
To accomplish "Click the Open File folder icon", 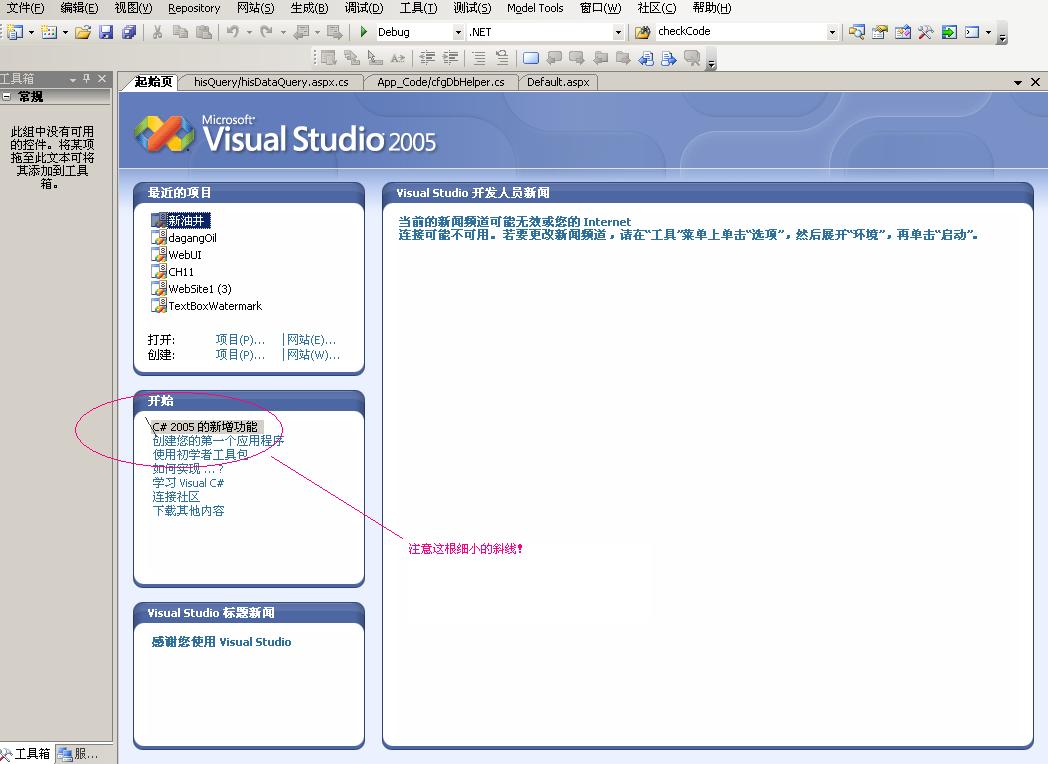I will click(83, 32).
